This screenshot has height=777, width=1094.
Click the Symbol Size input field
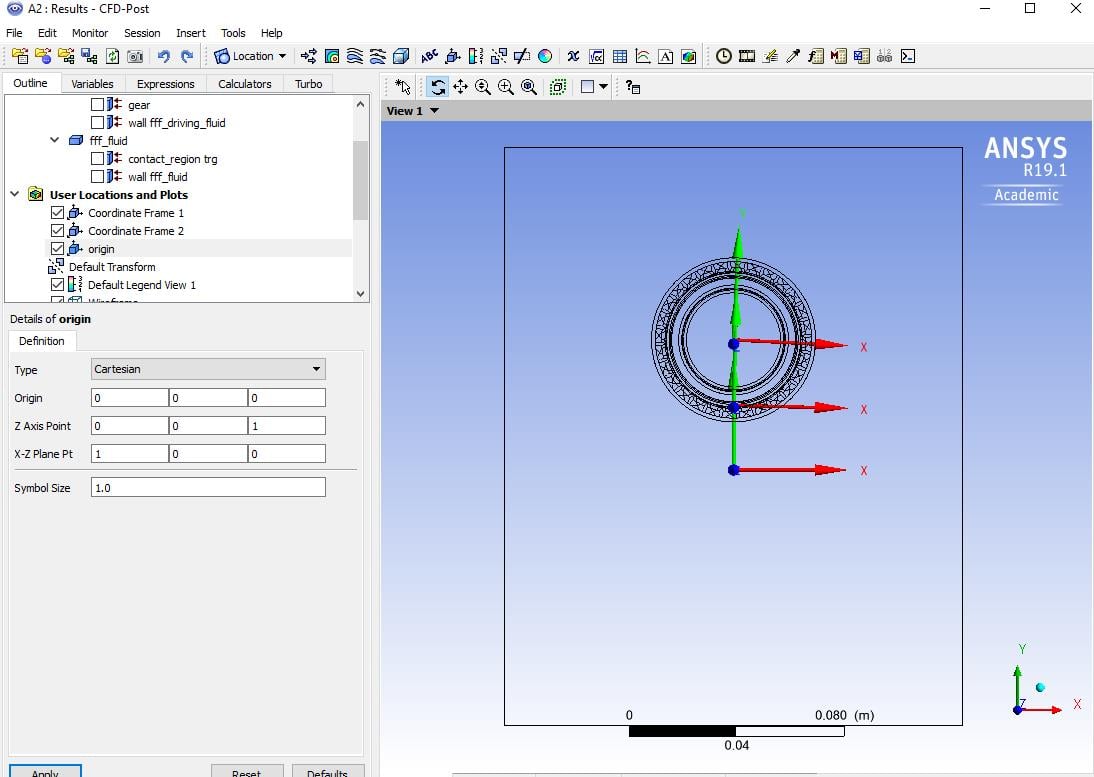[x=208, y=488]
